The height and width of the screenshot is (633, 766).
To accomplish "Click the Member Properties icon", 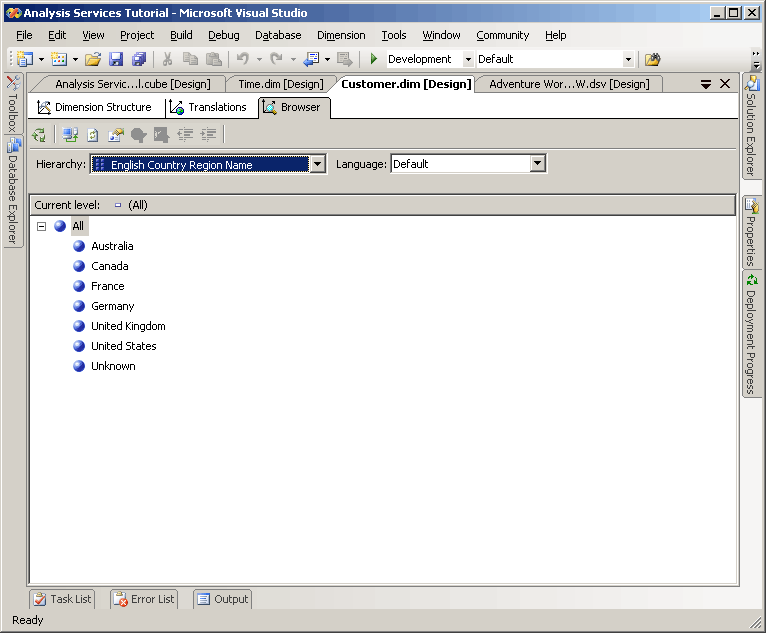I will click(x=116, y=135).
